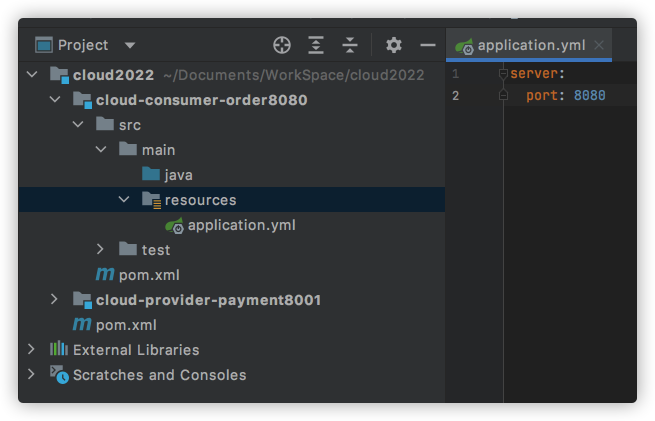The image size is (655, 421).
Task: Close the application.yml editor tab
Action: pos(599,45)
